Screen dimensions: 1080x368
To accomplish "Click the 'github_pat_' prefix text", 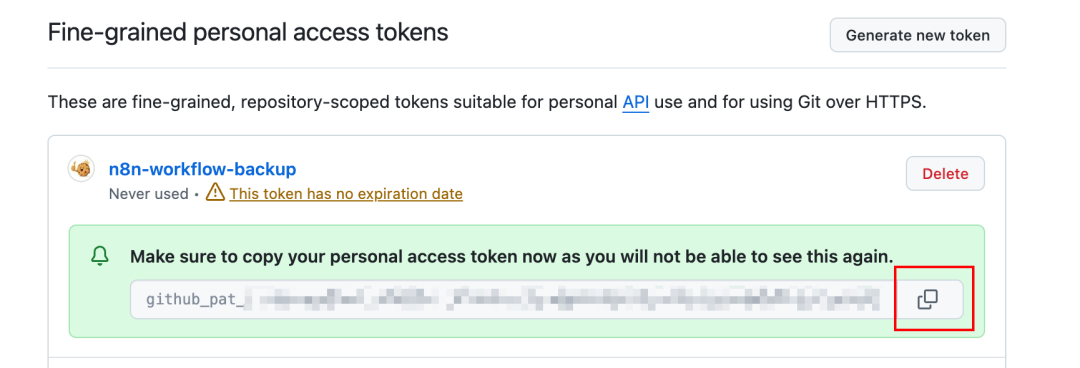I will tap(195, 300).
